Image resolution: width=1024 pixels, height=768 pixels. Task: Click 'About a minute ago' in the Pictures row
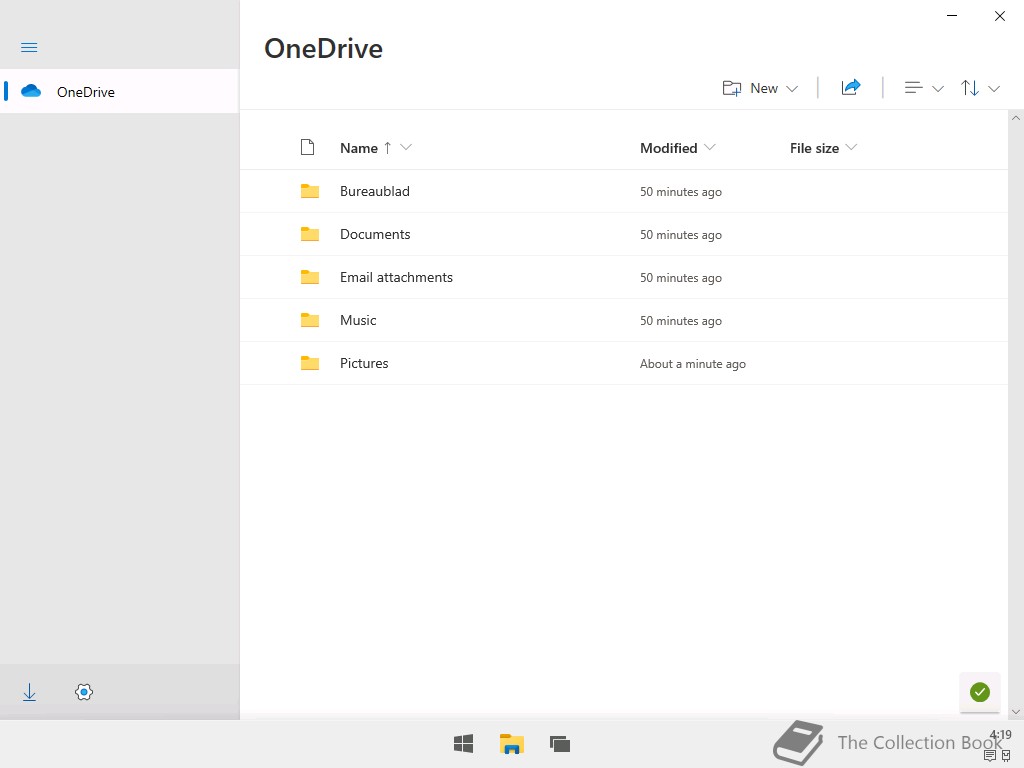(693, 364)
